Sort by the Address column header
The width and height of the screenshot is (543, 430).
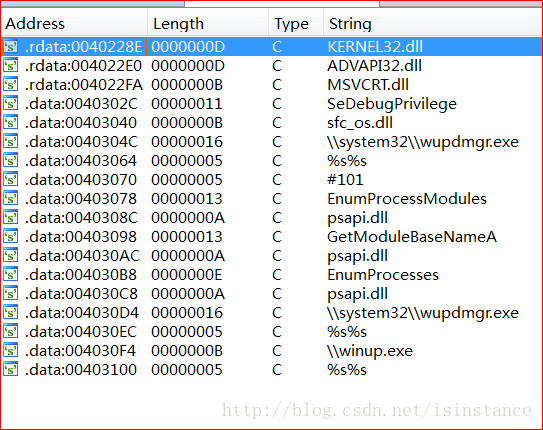74,24
